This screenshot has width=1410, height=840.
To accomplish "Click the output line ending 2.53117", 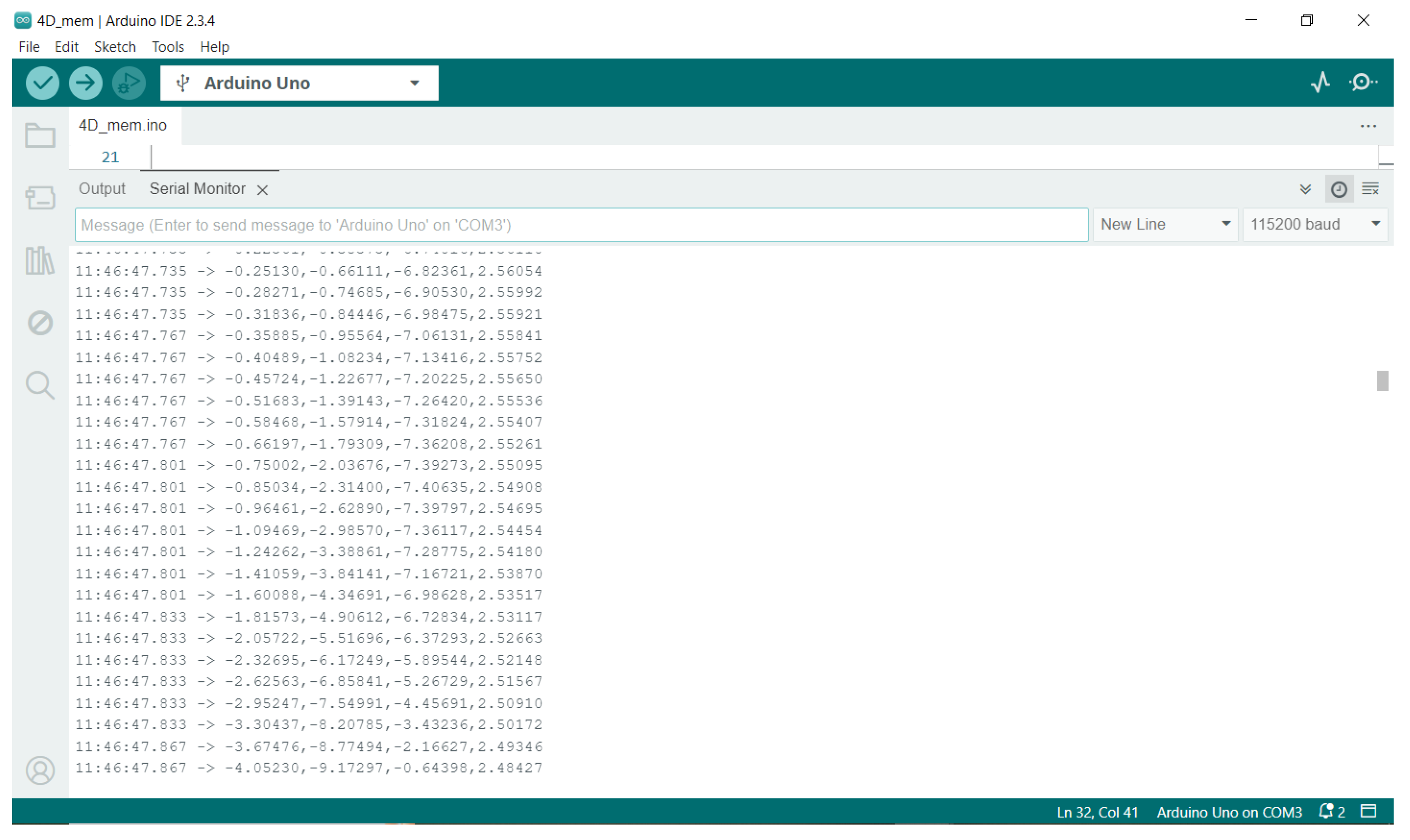I will [x=309, y=617].
